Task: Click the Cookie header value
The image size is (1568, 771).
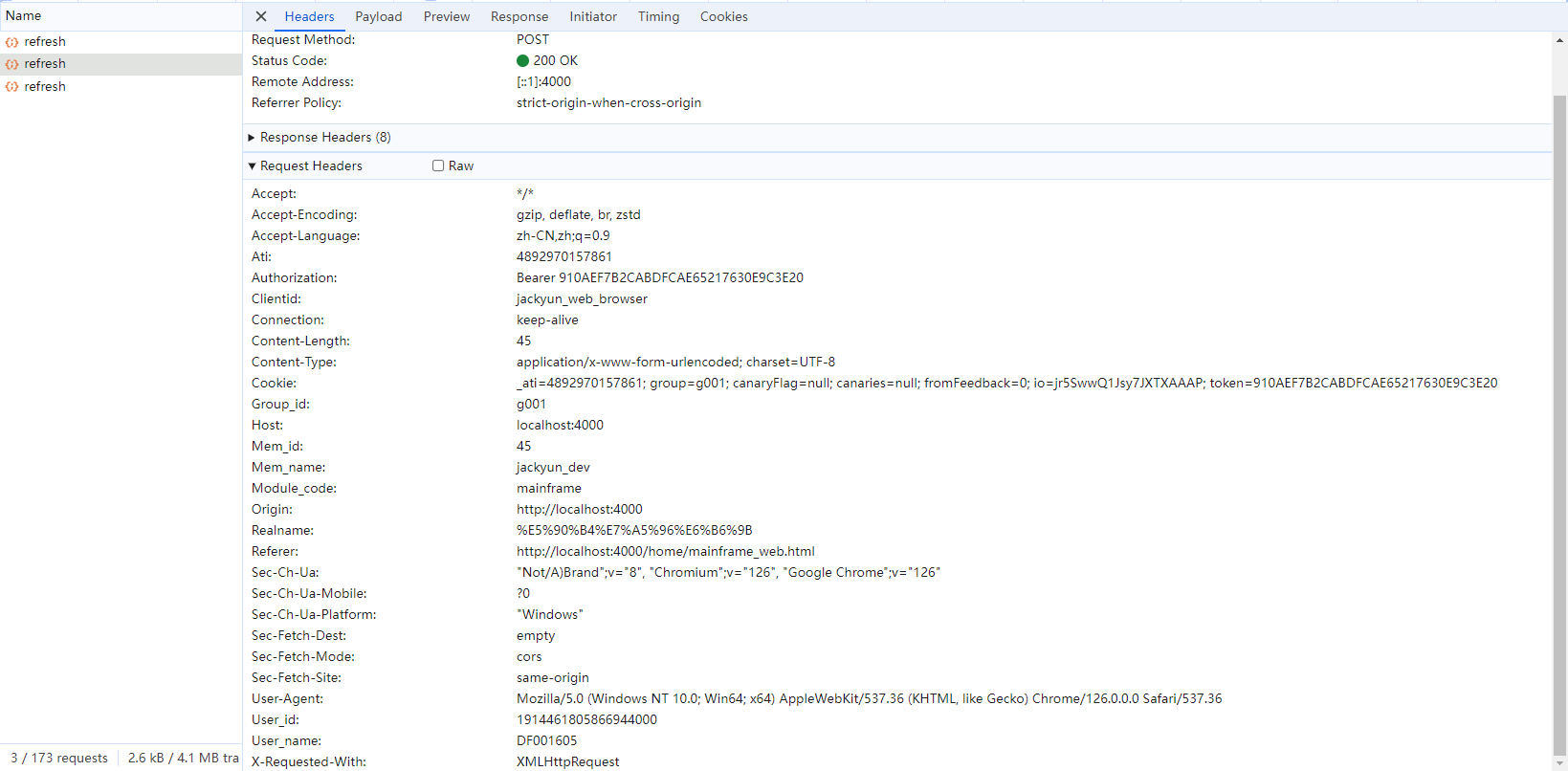Action: coord(1007,384)
